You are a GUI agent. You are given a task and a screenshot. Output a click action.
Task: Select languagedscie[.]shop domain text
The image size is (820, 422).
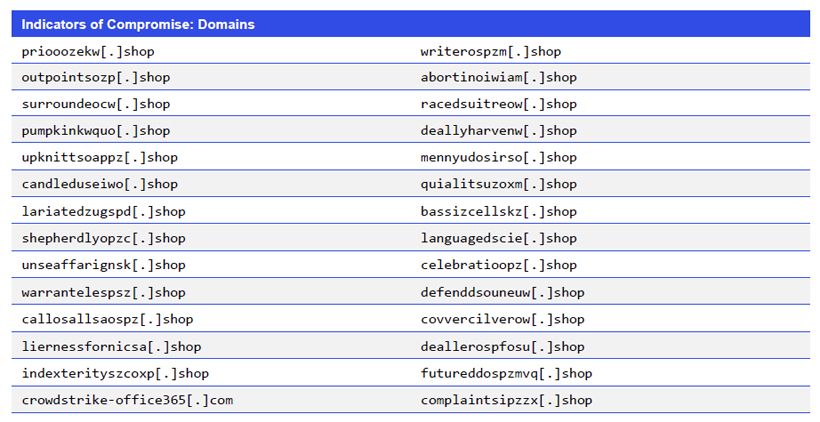[x=499, y=238]
